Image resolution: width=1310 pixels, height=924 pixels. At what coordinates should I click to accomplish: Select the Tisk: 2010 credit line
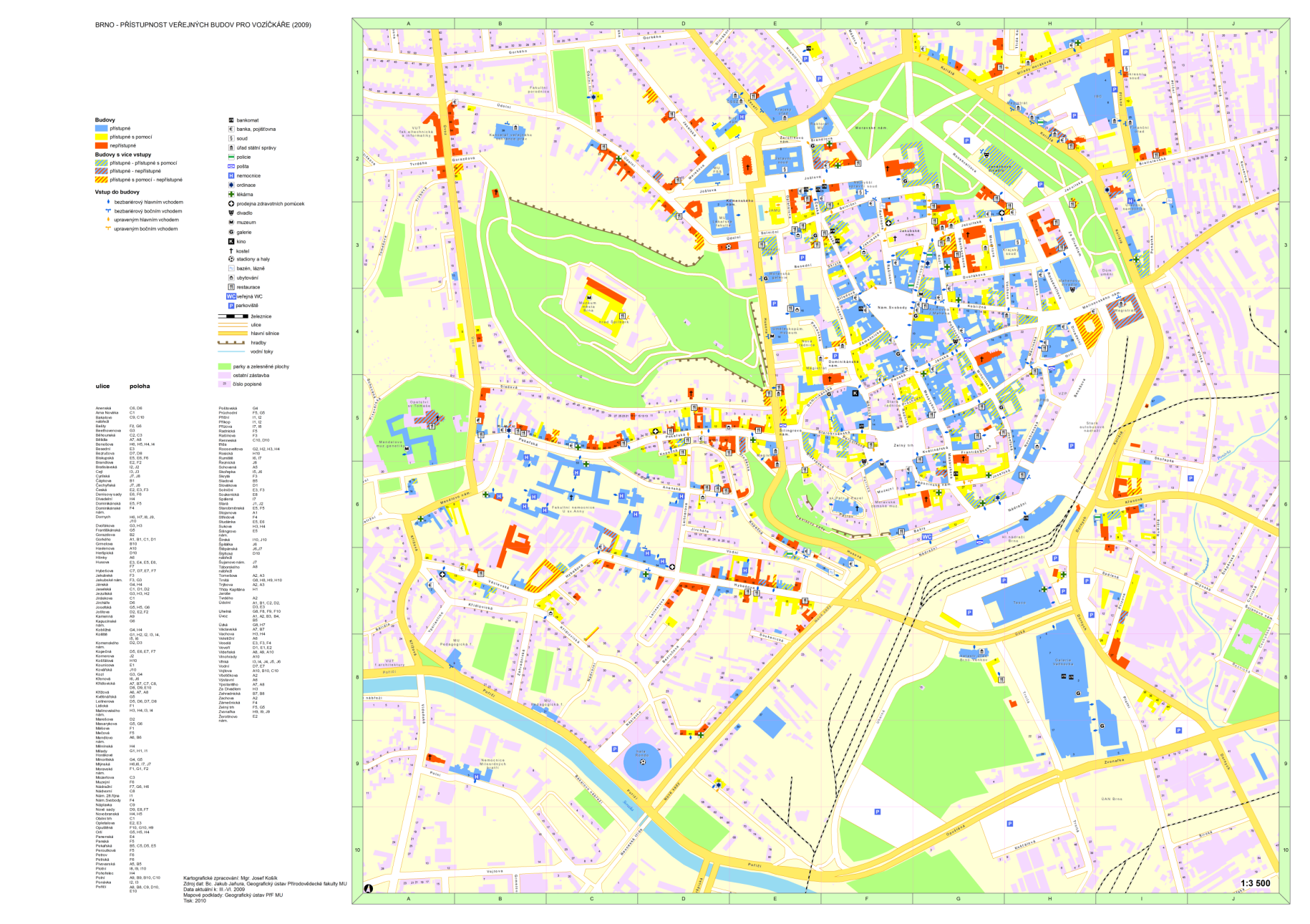[195, 901]
